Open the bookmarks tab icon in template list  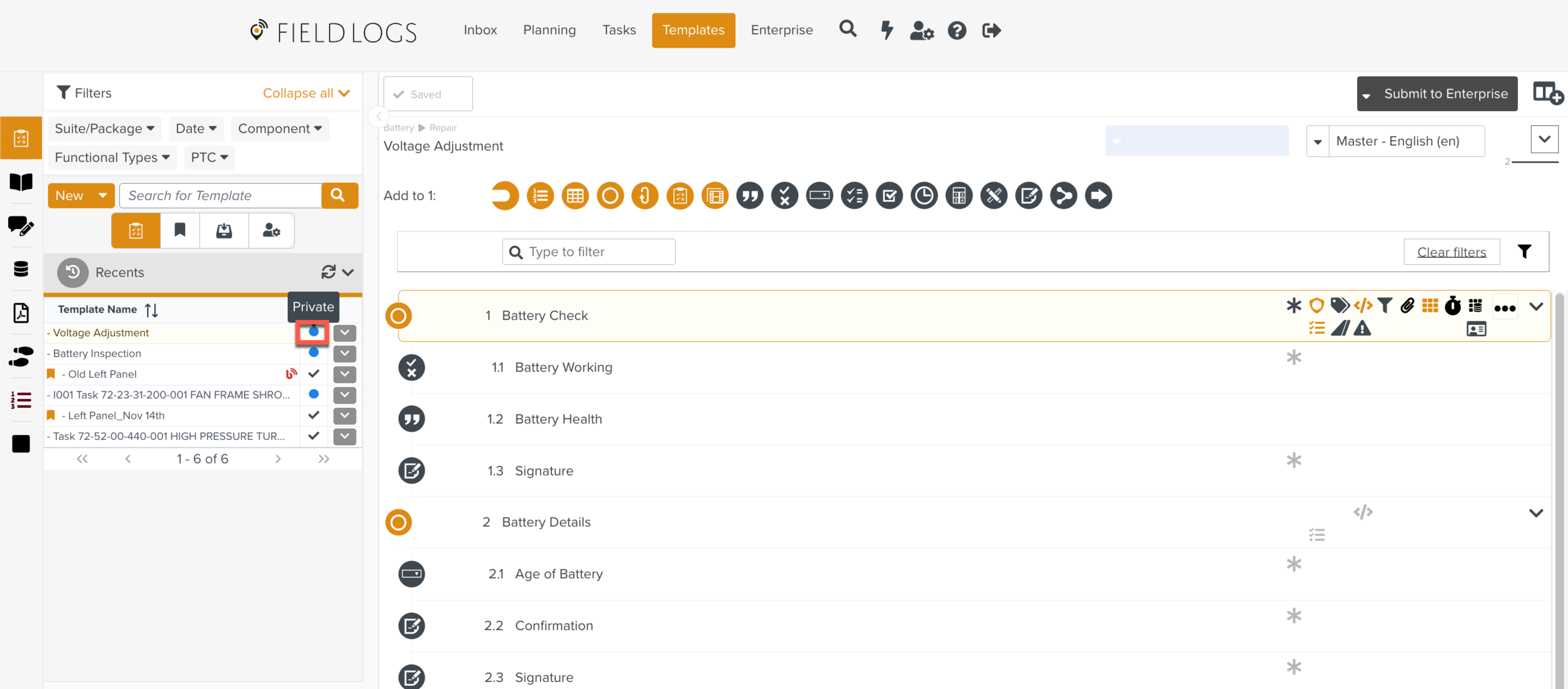click(180, 230)
